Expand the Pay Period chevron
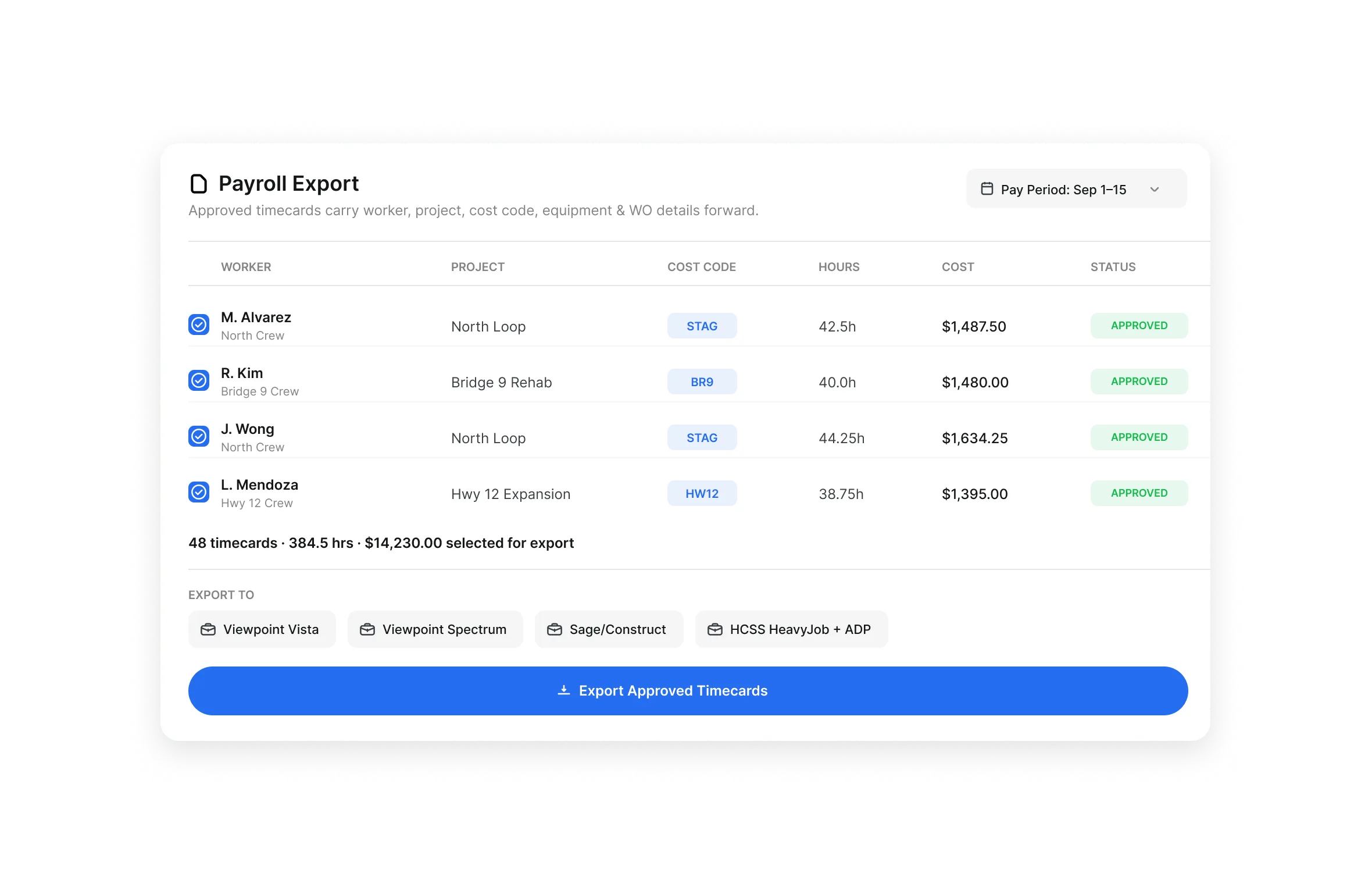 1155,190
